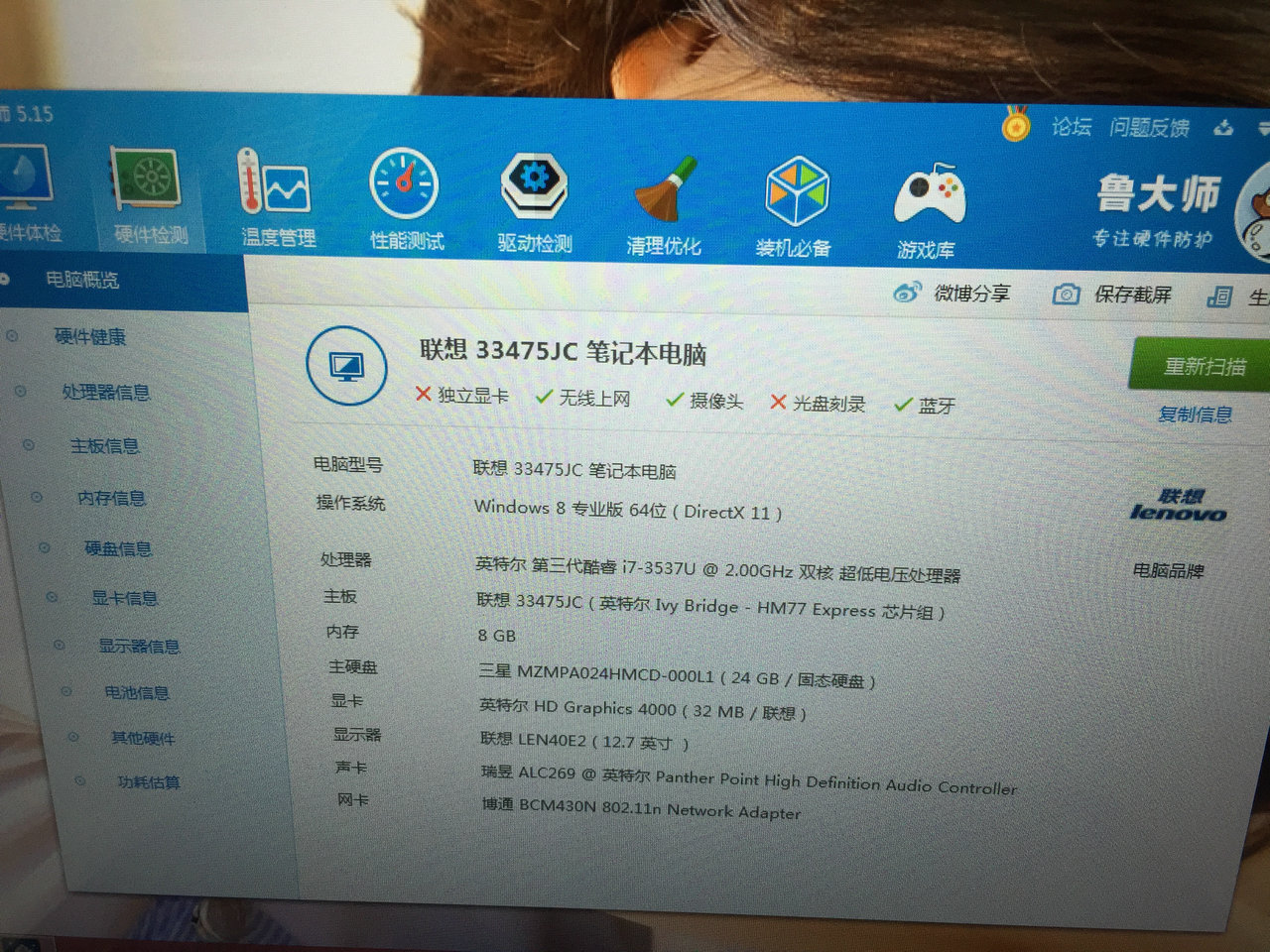Click the computer monitor icon beside the model title
Viewport: 1270px width, 952px height.
click(346, 366)
